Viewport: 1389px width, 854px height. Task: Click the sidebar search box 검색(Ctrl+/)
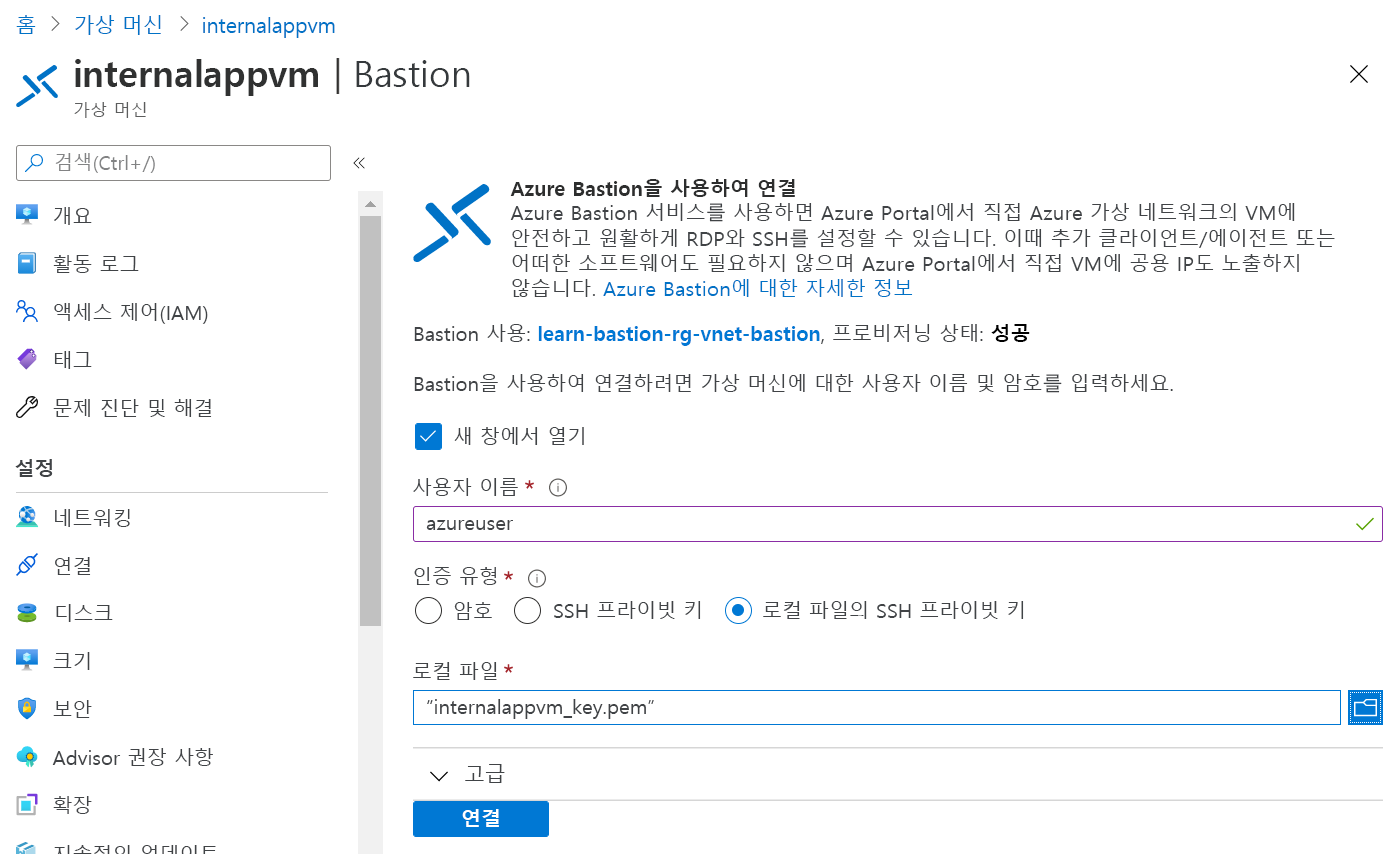click(x=173, y=163)
